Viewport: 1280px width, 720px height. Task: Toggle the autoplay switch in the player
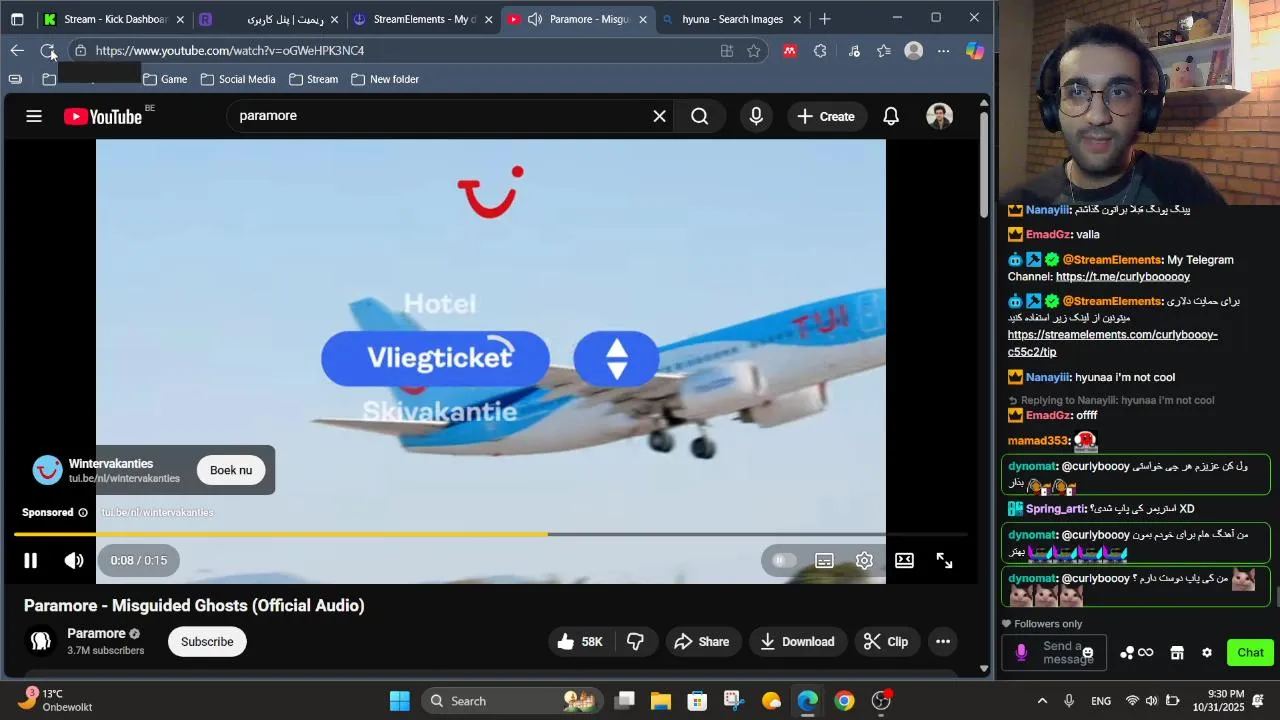(x=784, y=561)
